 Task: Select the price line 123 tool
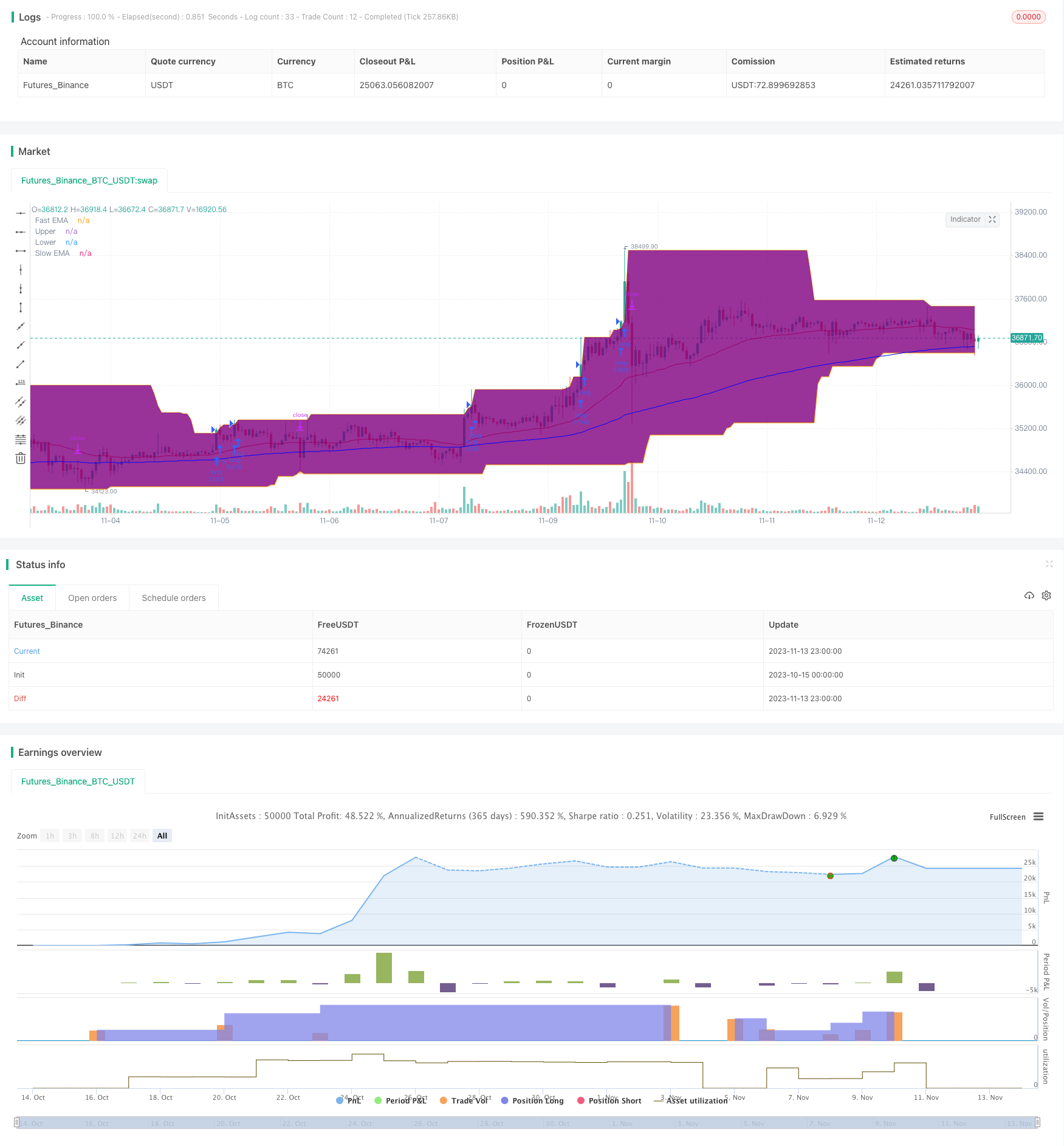pos(21,383)
